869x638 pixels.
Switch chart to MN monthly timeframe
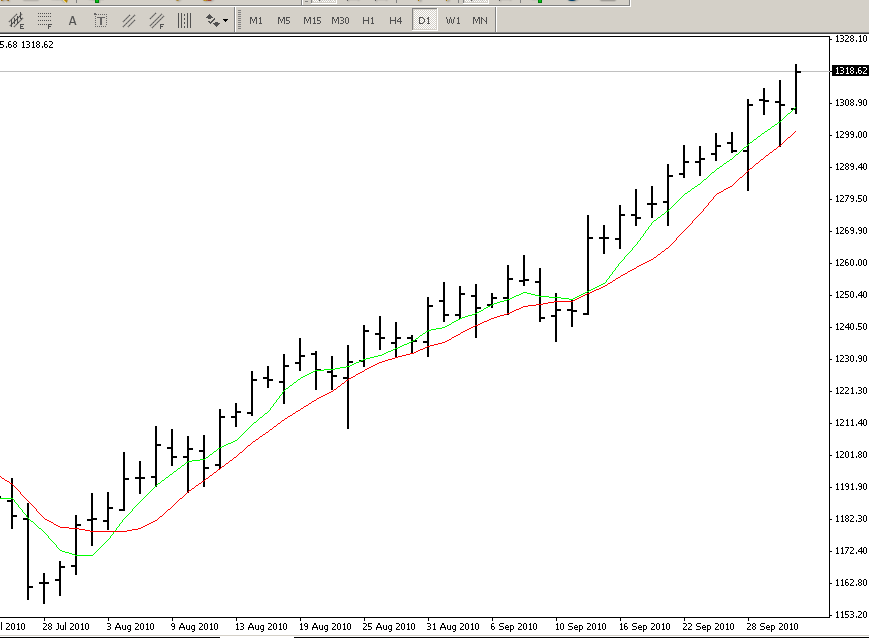[480, 21]
